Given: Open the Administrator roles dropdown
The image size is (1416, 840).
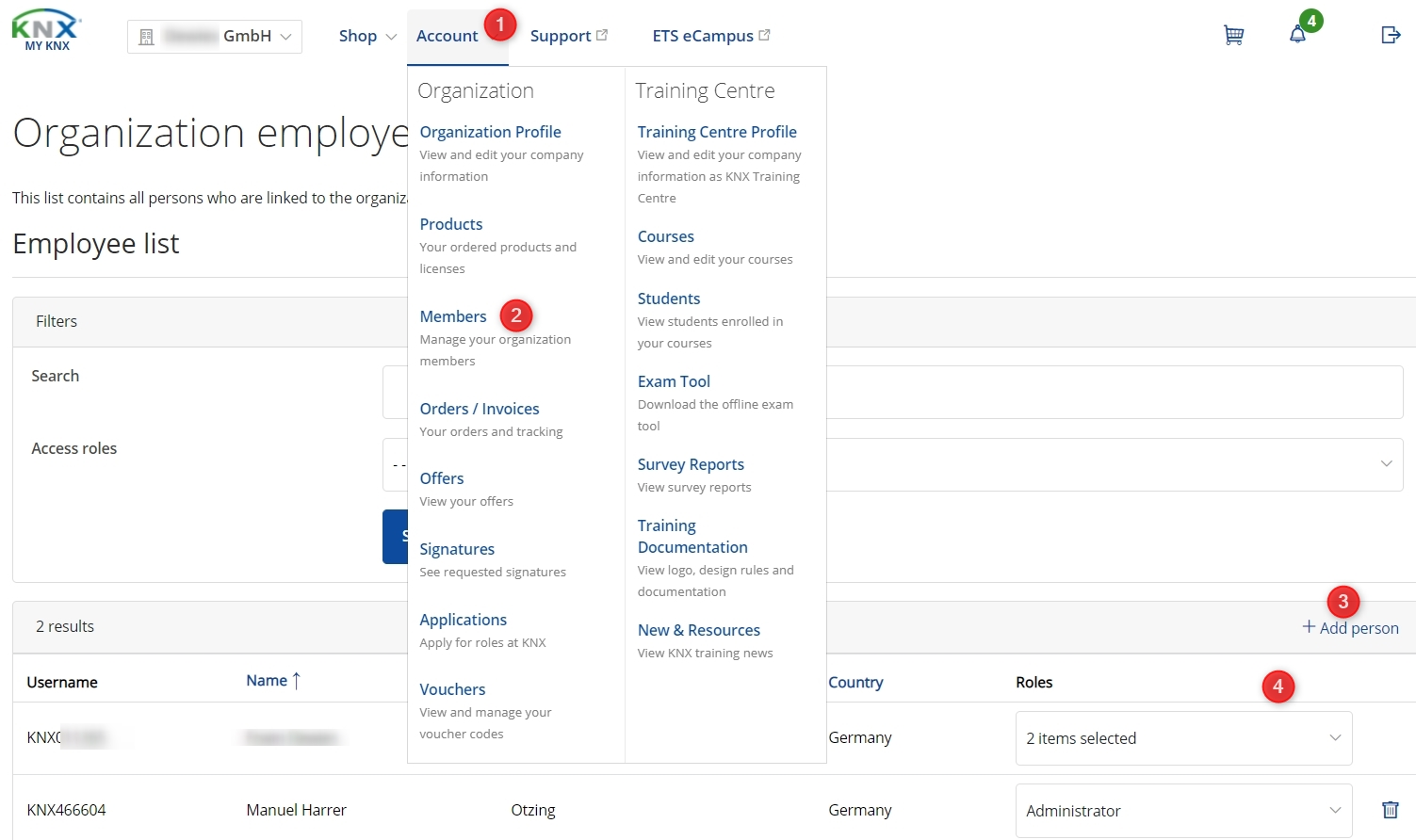Looking at the screenshot, I should [x=1183, y=811].
